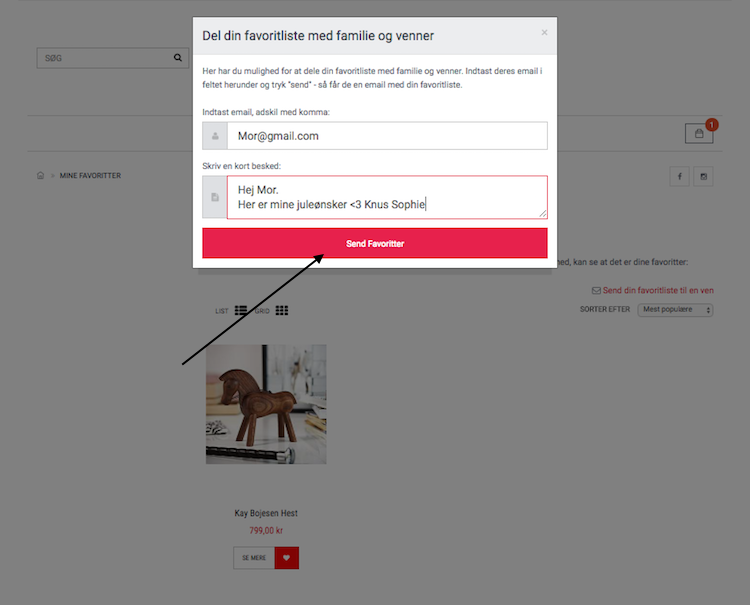This screenshot has height=605, width=750.
Task: Click the email address input field
Action: (x=387, y=136)
